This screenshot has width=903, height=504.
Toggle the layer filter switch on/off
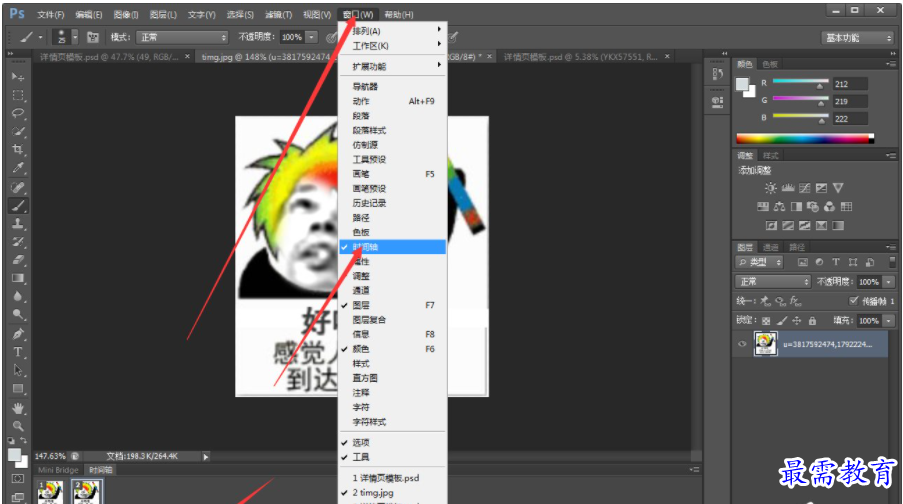[x=892, y=262]
